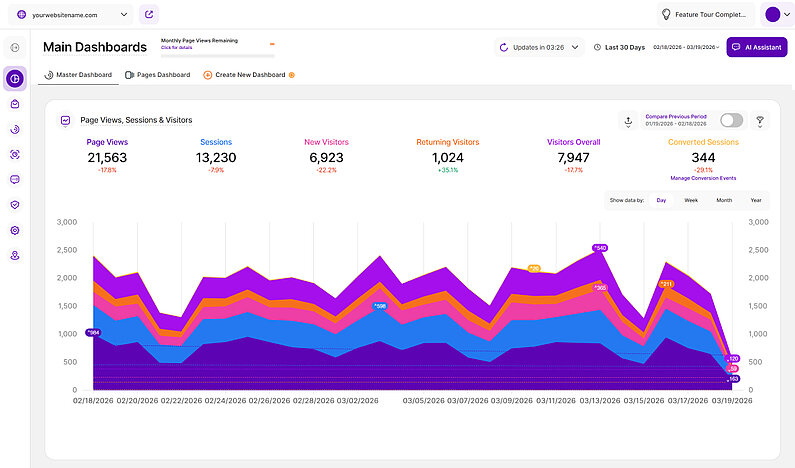Screen dimensions: 795x468
Task: Expand the Updates in 03:26 dropdown
Action: coord(540,47)
